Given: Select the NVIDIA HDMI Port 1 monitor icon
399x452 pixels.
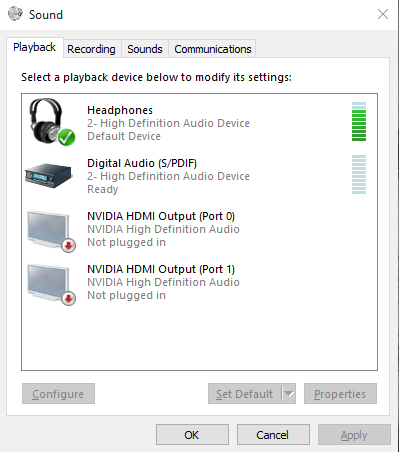Looking at the screenshot, I should (x=52, y=285).
